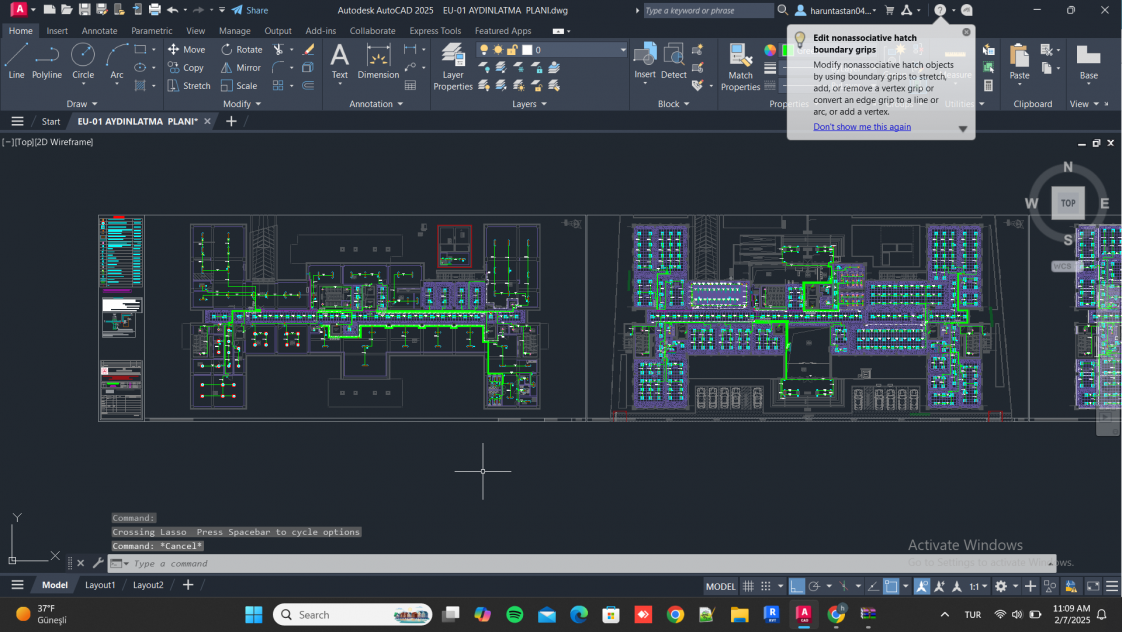Open the Annotate ribbon tab
Viewport: 1122px width, 632px height.
[99, 31]
